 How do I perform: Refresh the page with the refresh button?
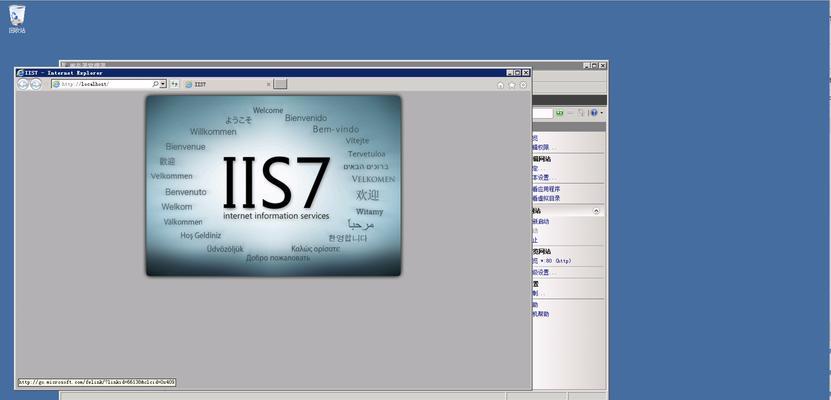(174, 84)
